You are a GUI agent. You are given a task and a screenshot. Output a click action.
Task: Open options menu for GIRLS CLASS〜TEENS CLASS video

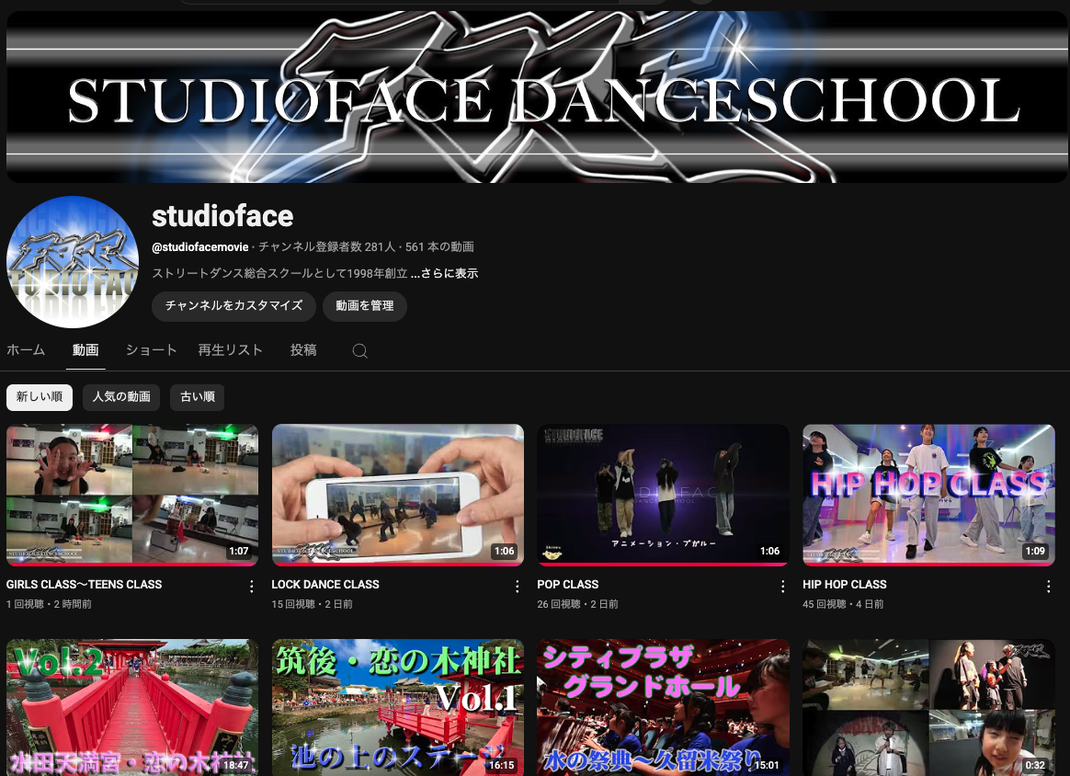point(251,586)
